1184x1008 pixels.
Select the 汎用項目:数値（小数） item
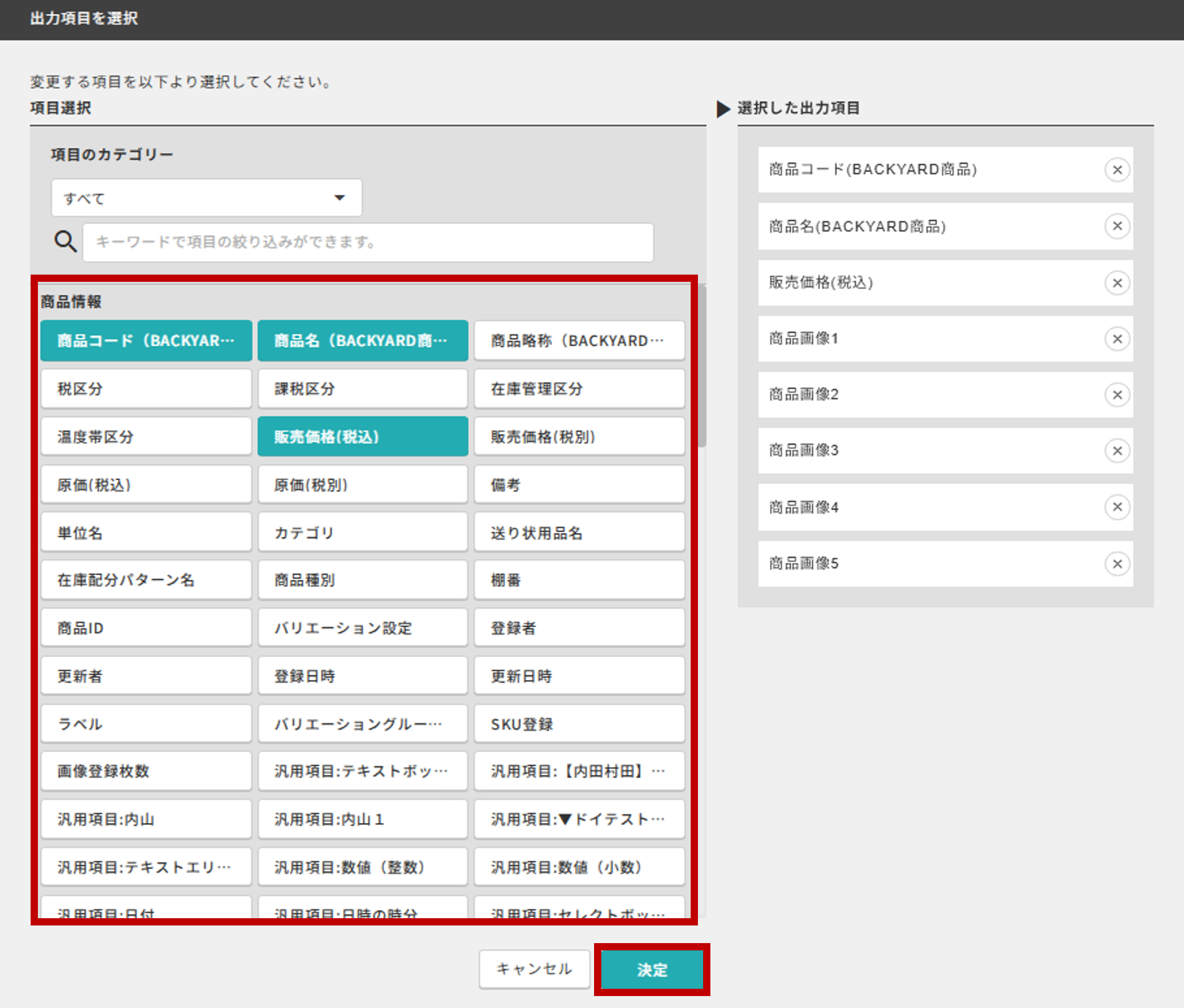580,867
